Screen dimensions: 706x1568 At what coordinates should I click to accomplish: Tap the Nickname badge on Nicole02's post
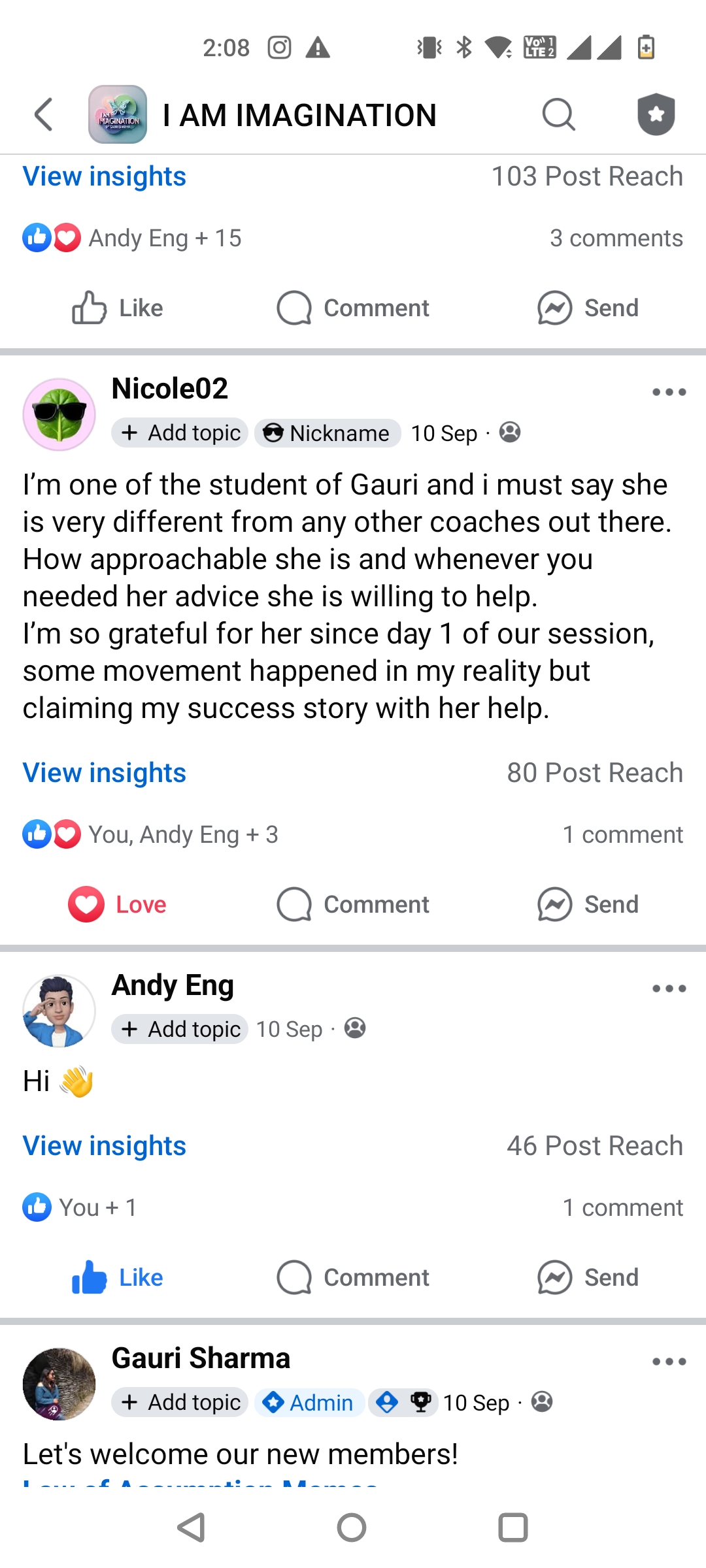click(327, 433)
